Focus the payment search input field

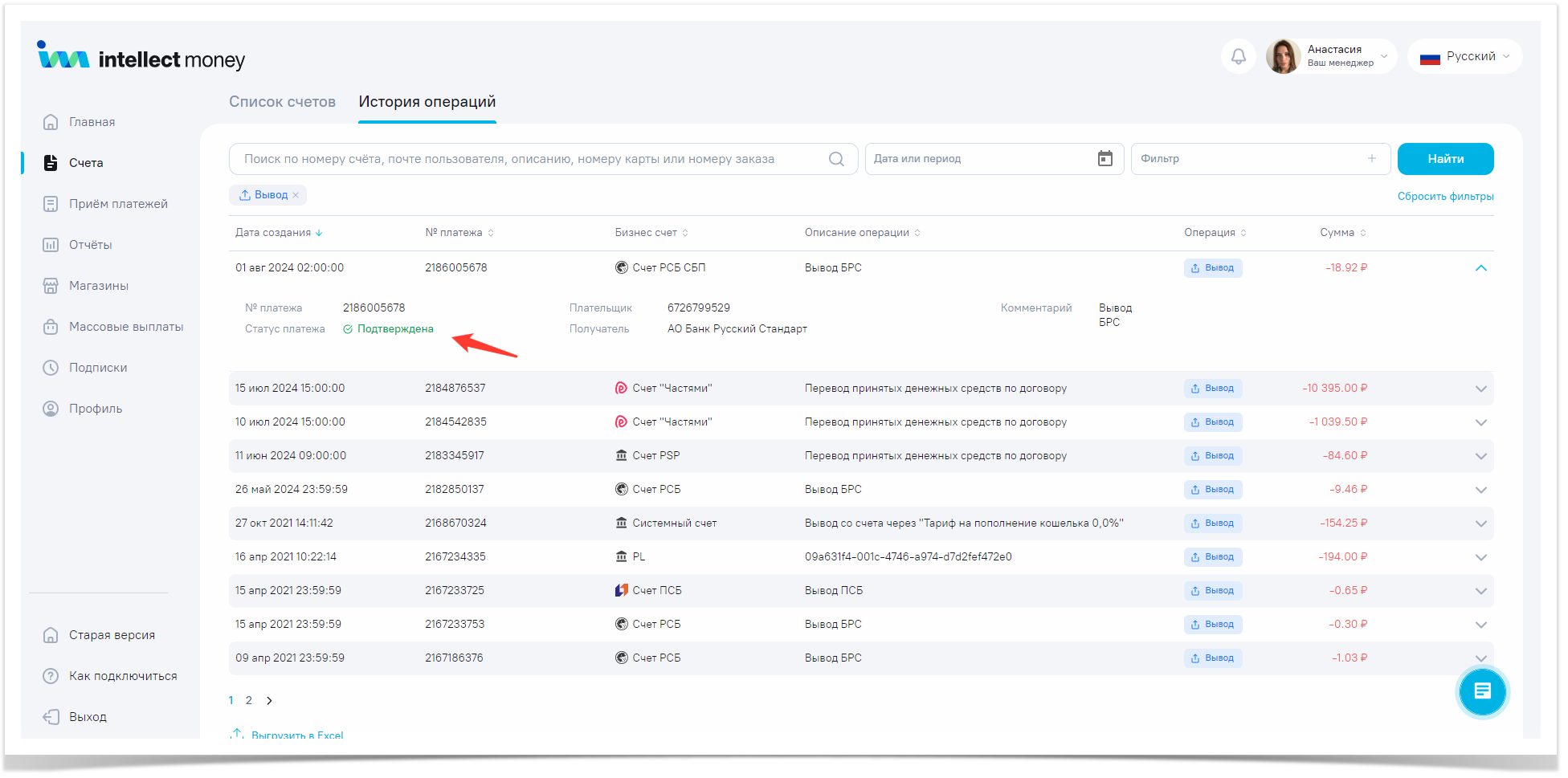(530, 159)
